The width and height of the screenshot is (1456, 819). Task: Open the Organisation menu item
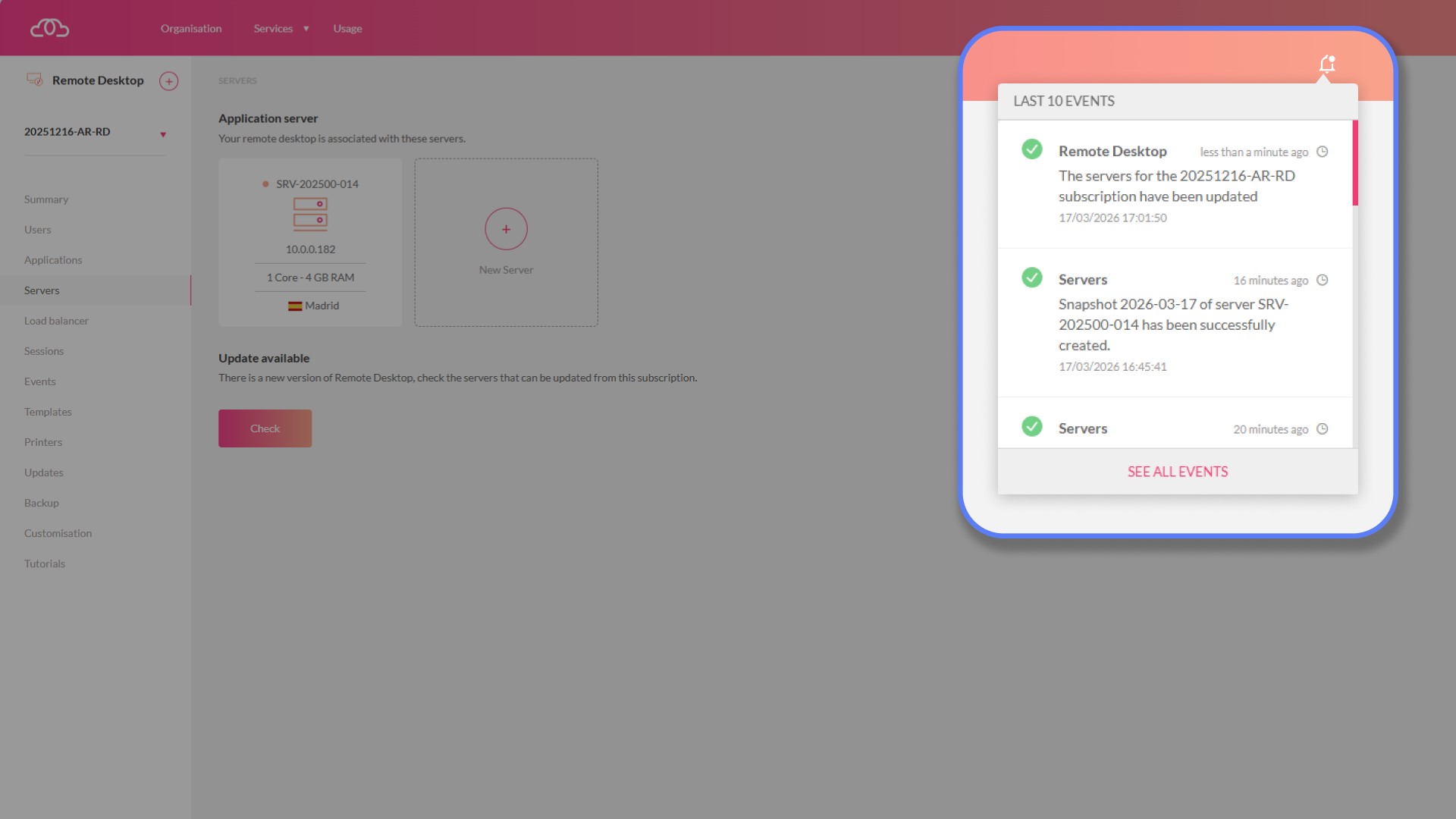191,29
